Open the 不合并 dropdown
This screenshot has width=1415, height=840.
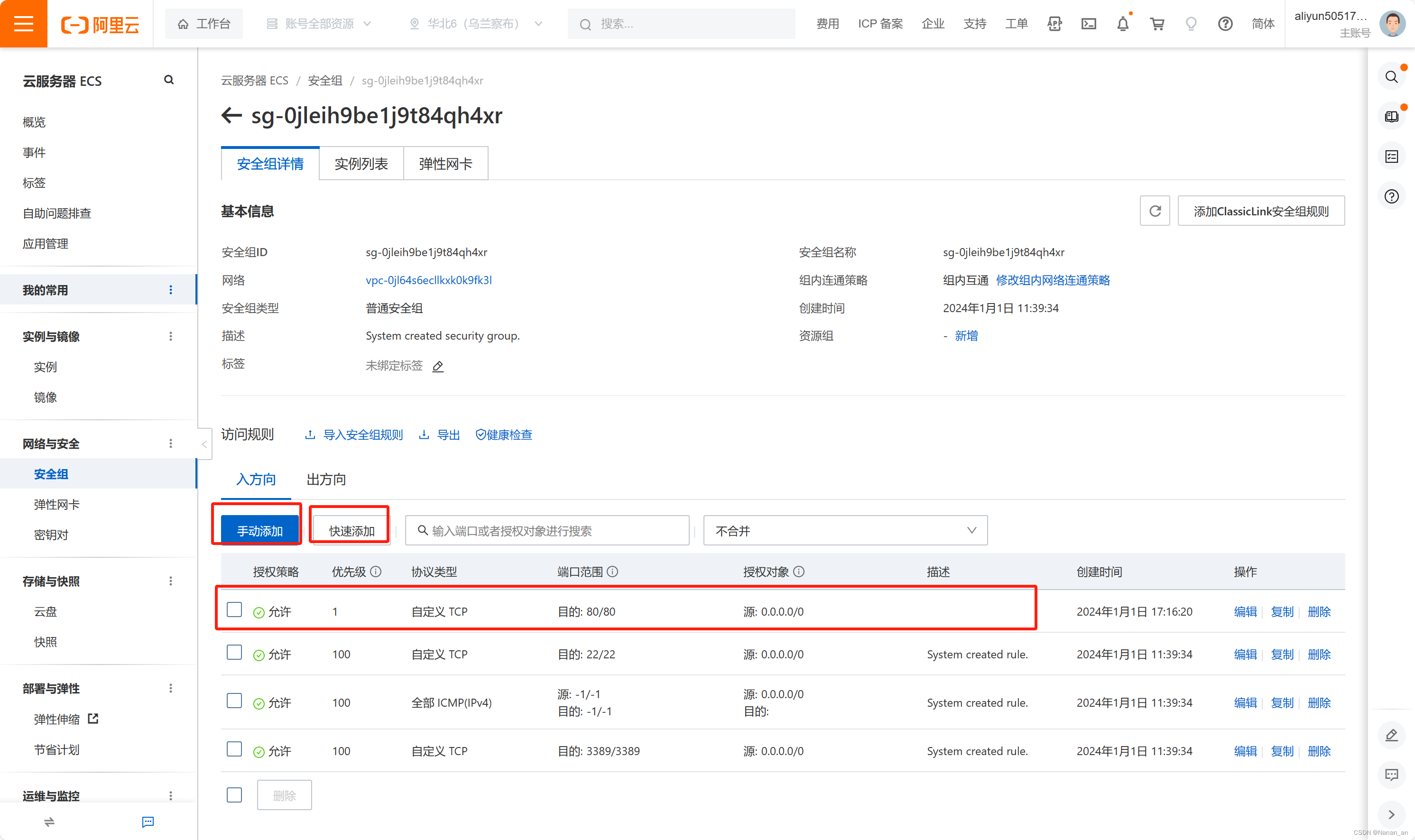(x=844, y=530)
